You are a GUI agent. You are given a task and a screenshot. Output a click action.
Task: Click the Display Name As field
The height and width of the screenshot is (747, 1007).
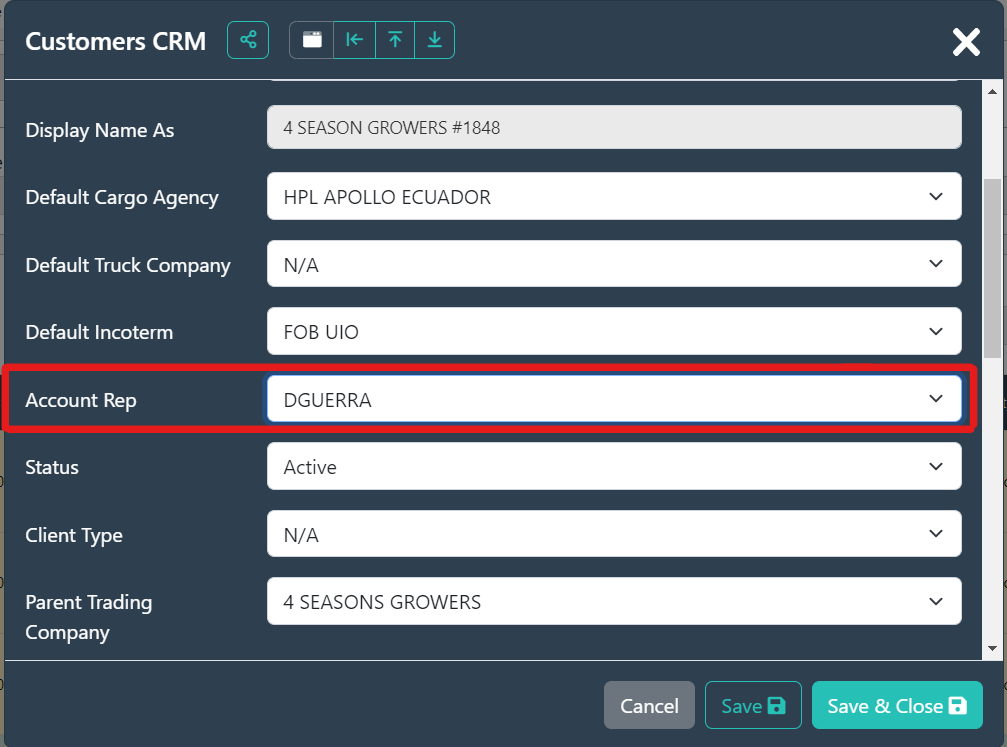tap(613, 128)
